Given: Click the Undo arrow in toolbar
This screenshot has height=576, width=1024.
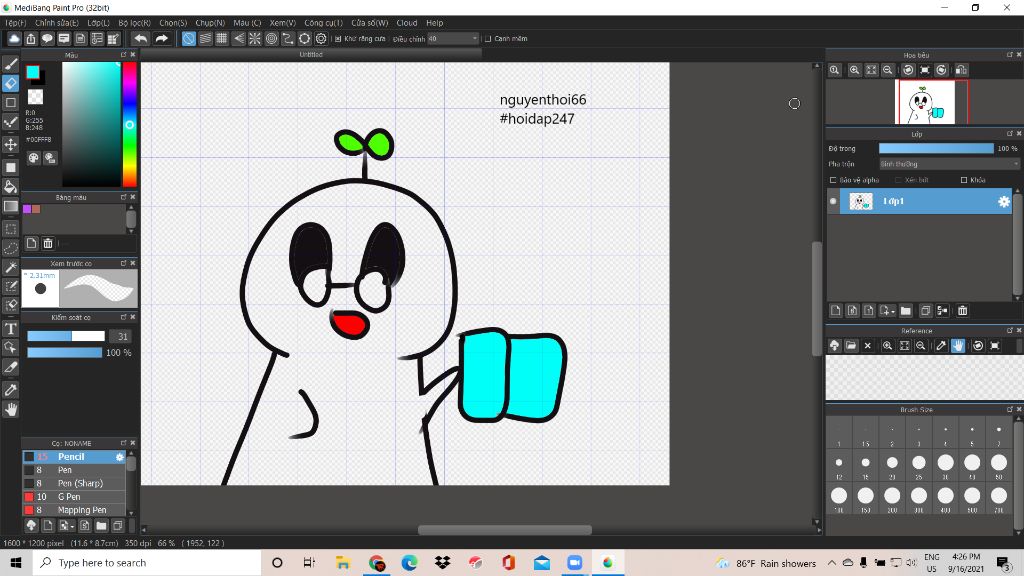Looking at the screenshot, I should 140,39.
